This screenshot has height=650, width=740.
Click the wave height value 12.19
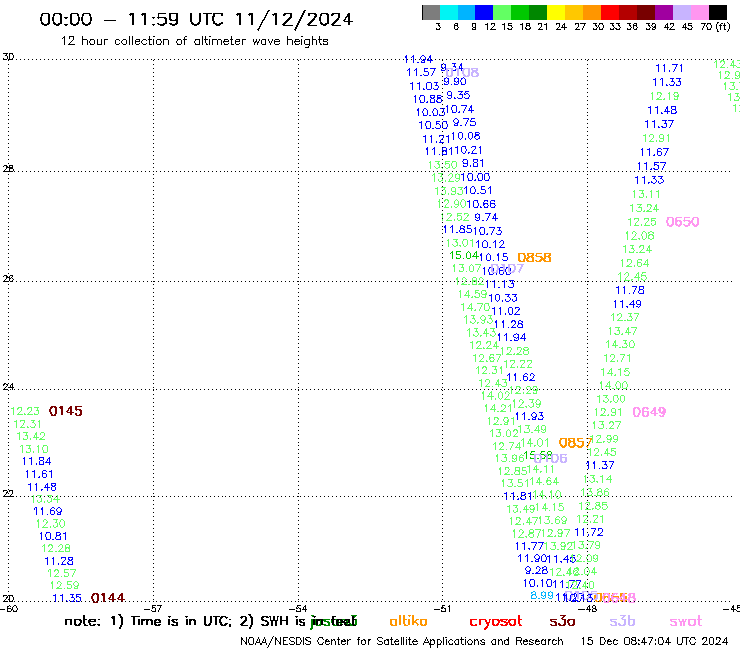(x=664, y=96)
